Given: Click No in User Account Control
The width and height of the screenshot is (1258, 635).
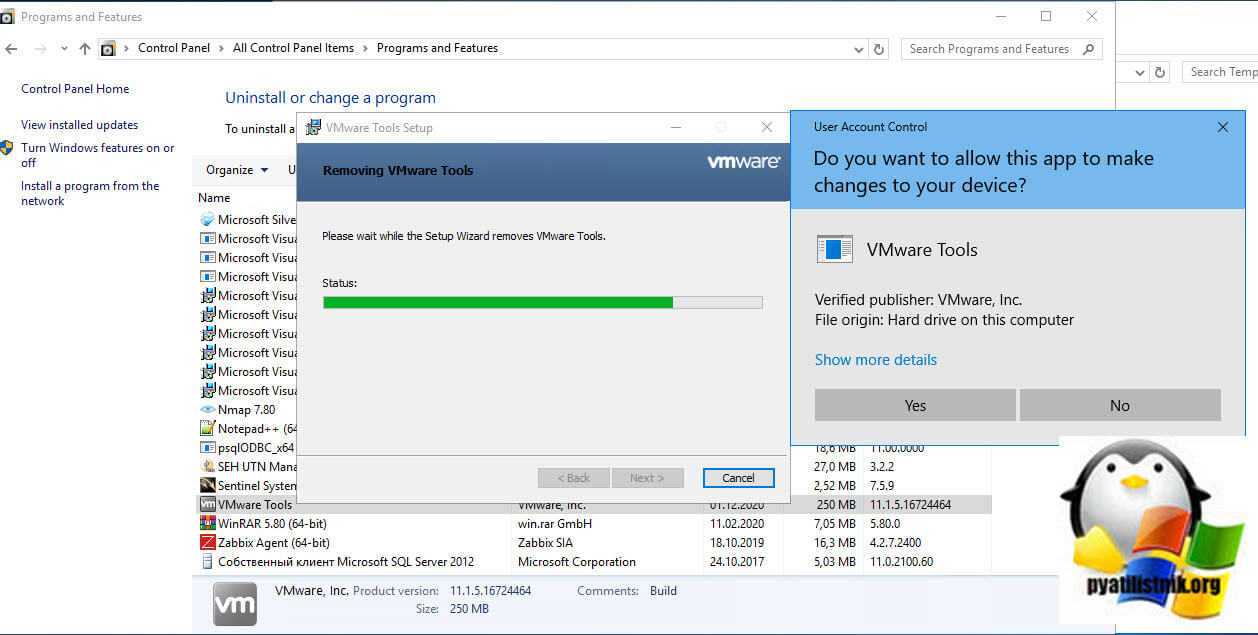Looking at the screenshot, I should tap(1120, 405).
